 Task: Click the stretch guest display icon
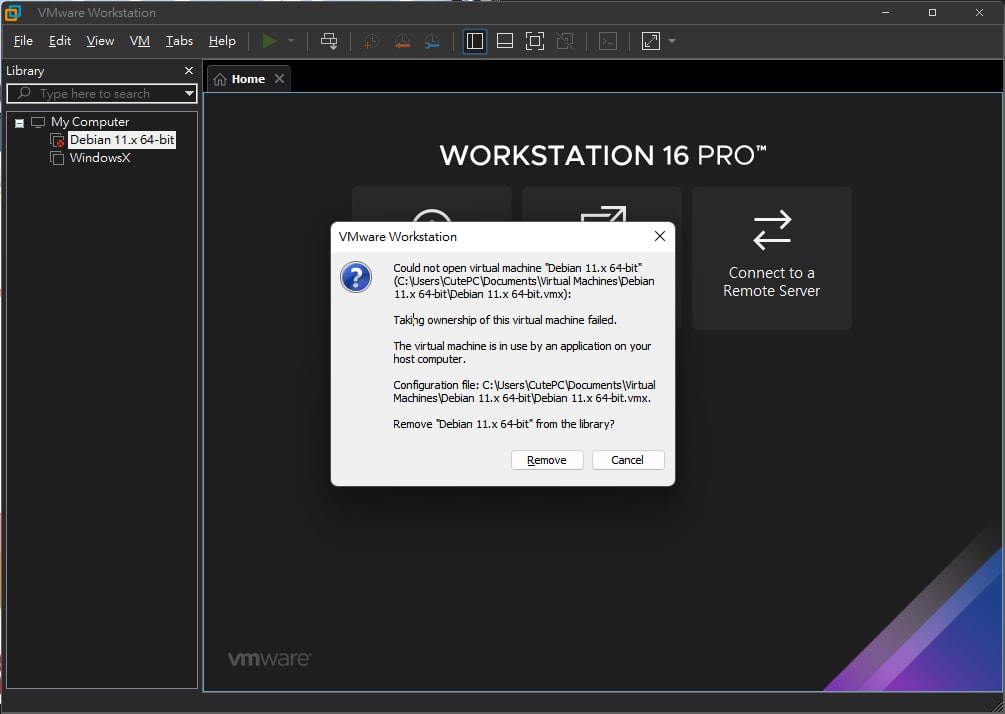(x=651, y=41)
